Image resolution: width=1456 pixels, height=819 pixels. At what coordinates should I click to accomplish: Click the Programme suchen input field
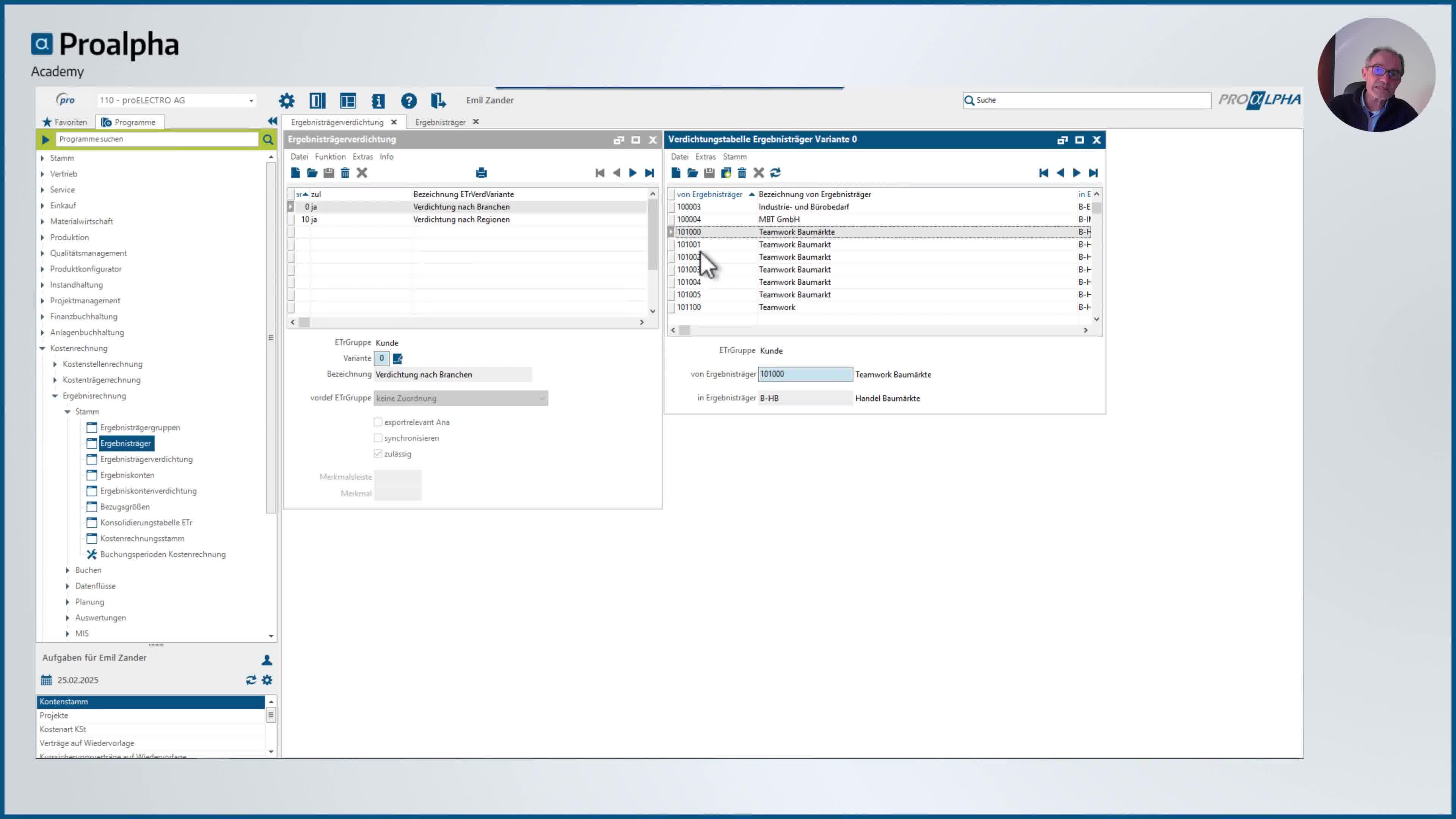(x=157, y=139)
